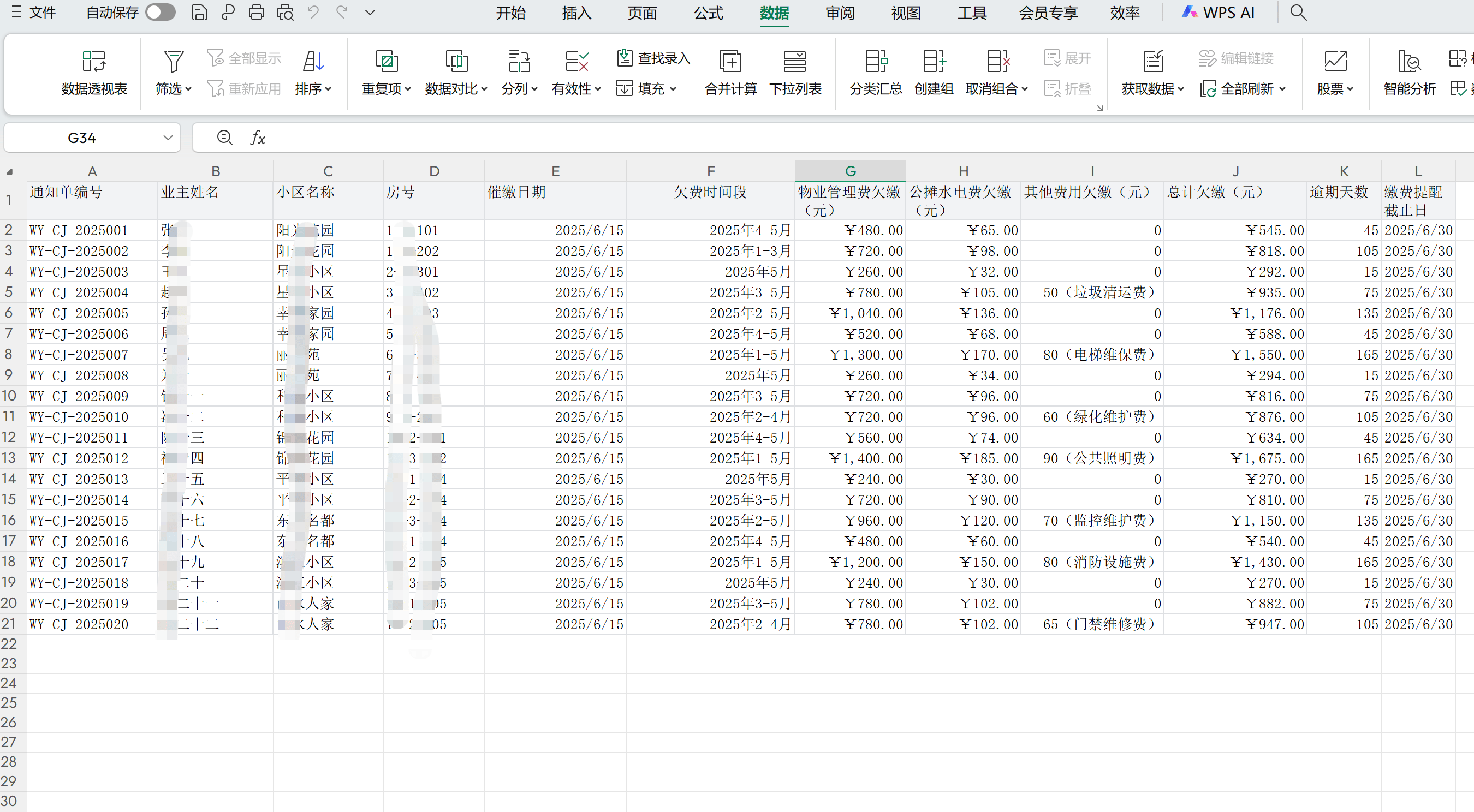The image size is (1474, 812).
Task: Switch to the Formulas (公式) tab
Action: [709, 13]
